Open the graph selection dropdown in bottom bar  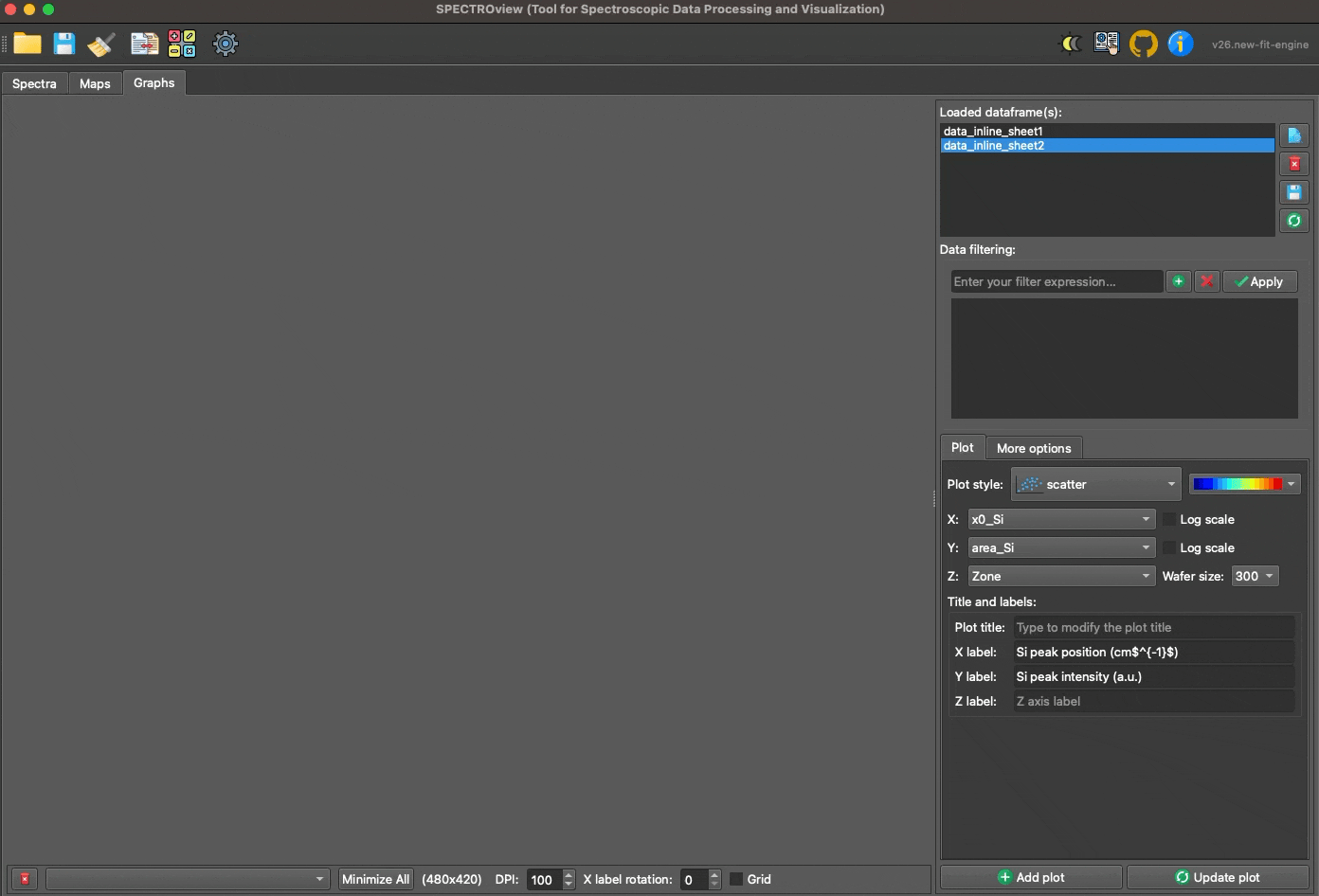coord(188,879)
